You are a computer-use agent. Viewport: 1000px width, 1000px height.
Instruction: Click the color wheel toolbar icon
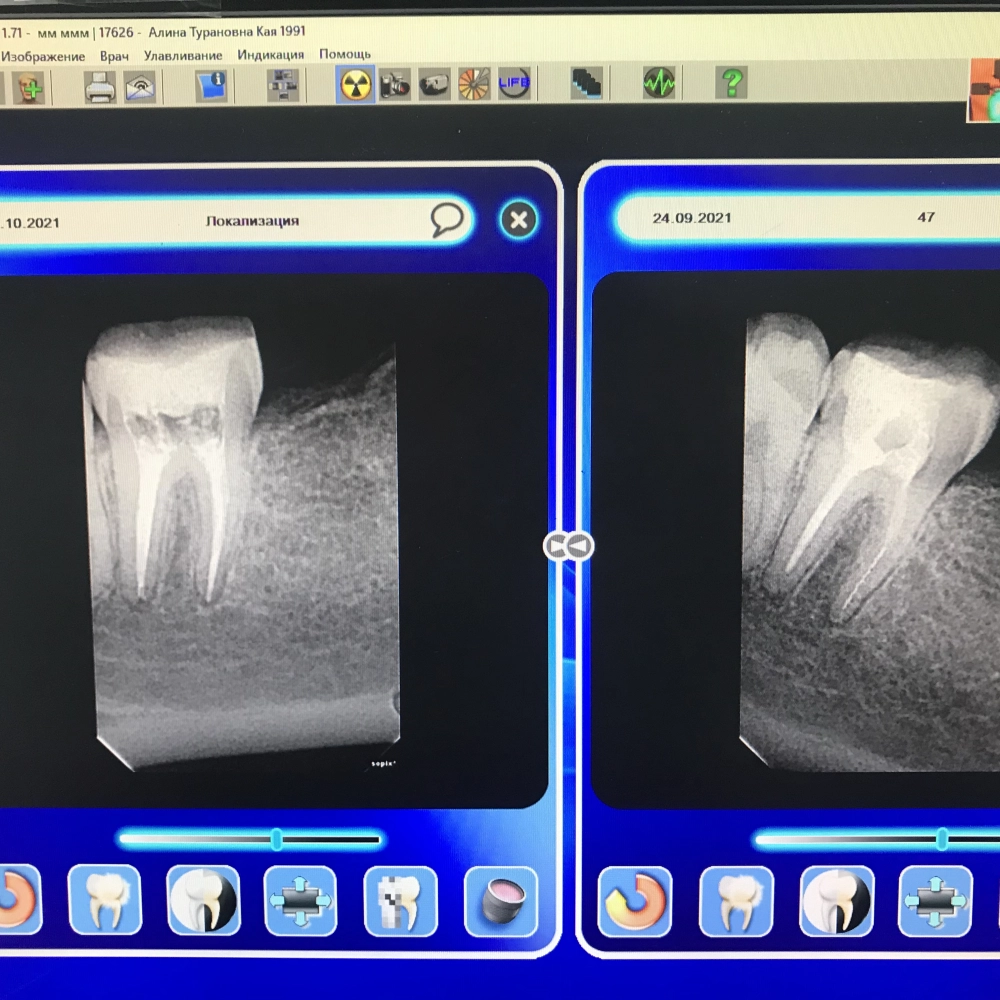coord(474,84)
